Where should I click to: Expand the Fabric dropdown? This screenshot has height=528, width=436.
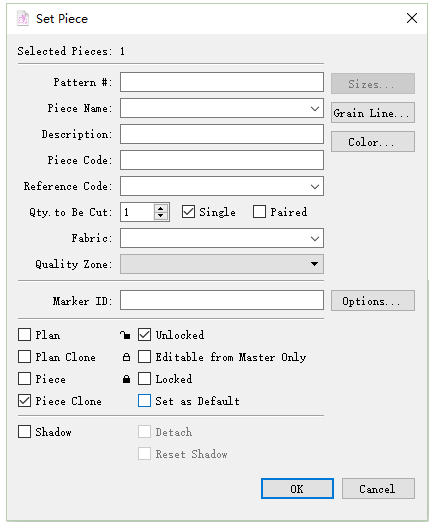click(315, 238)
